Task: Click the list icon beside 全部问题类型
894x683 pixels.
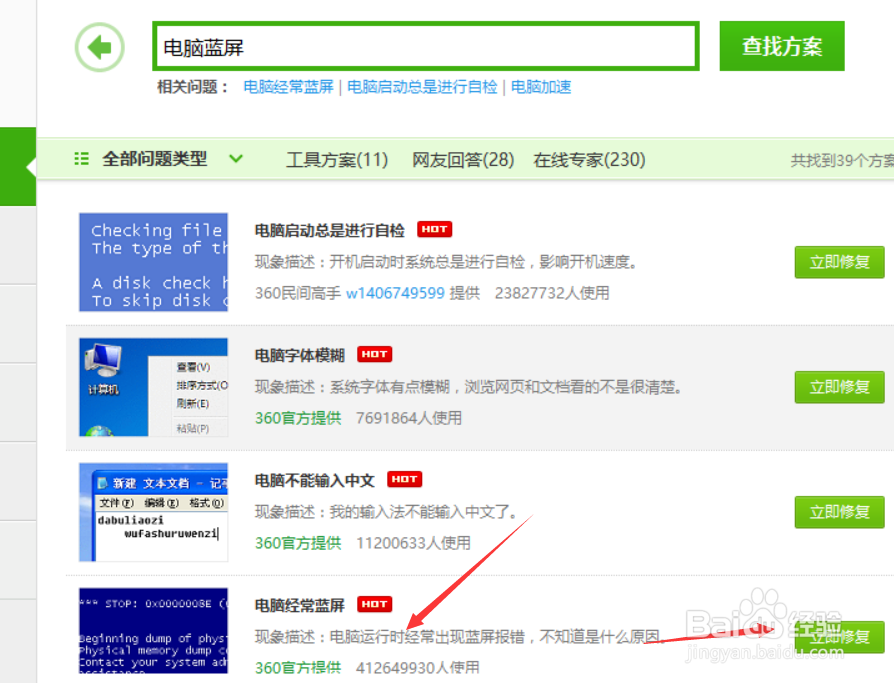Action: click(x=81, y=158)
